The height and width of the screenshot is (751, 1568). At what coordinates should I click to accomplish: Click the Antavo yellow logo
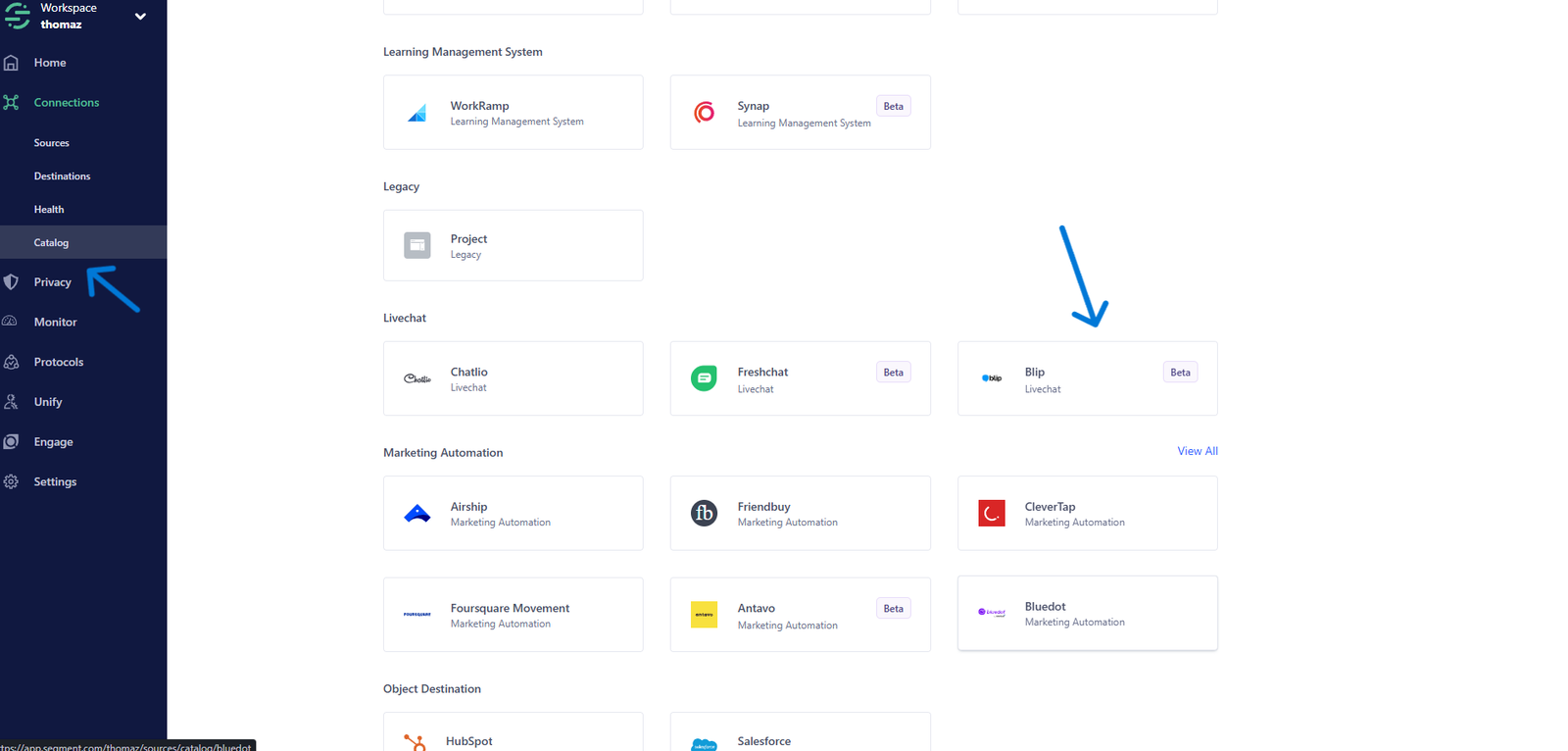(x=705, y=615)
